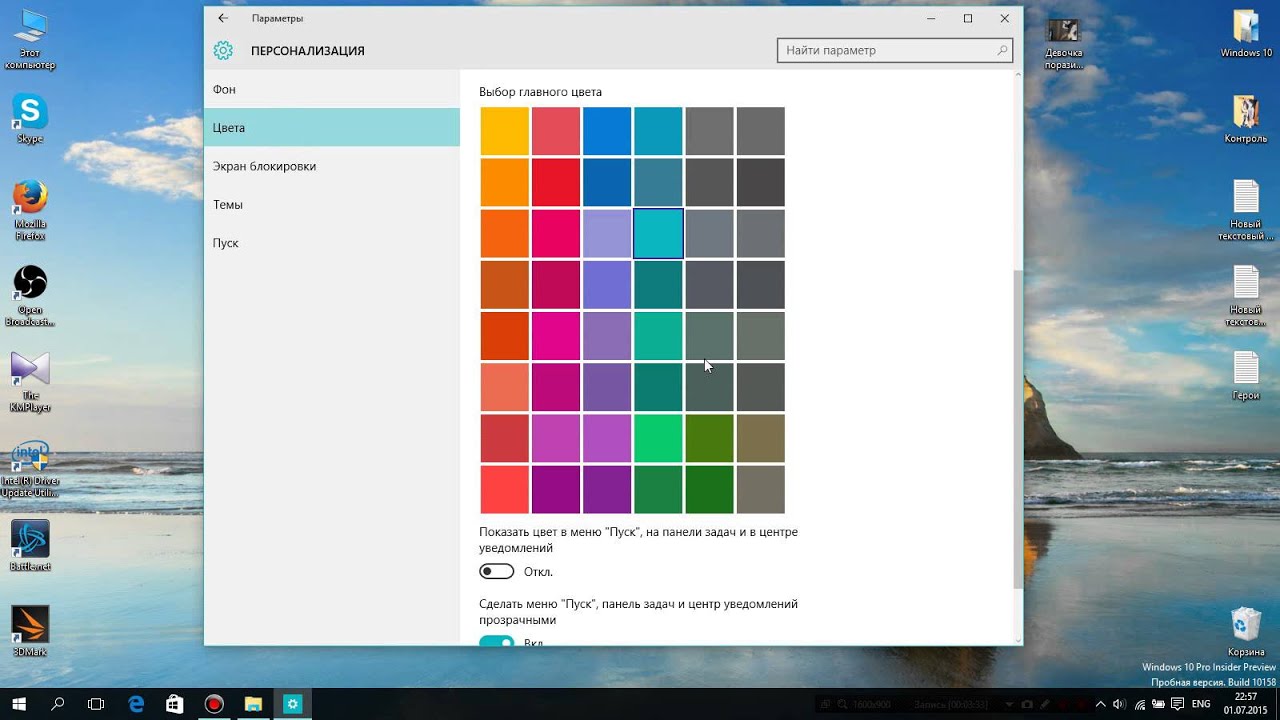Click the settings scrollbar down arrow

coord(1018,639)
